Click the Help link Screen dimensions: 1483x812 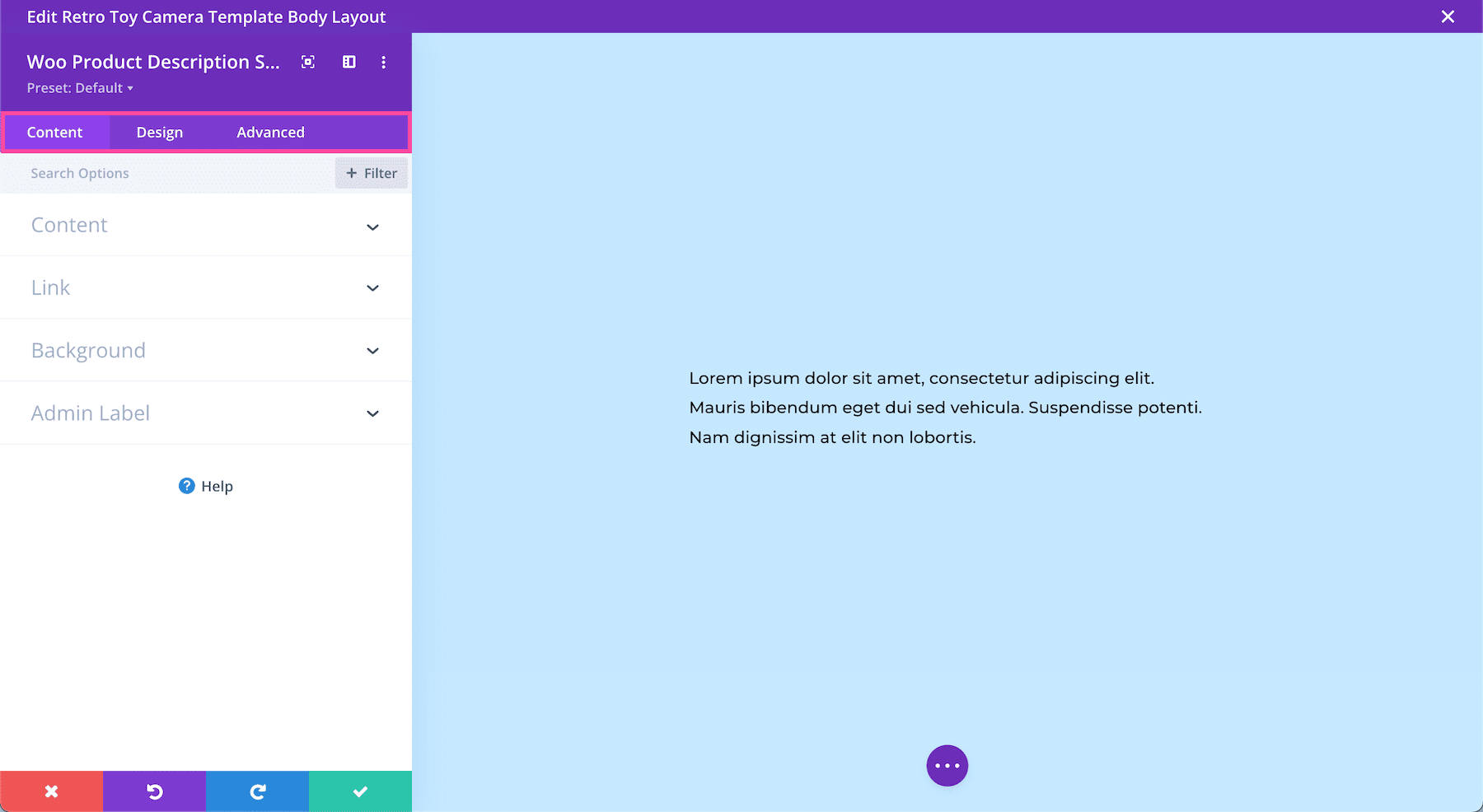(x=218, y=486)
